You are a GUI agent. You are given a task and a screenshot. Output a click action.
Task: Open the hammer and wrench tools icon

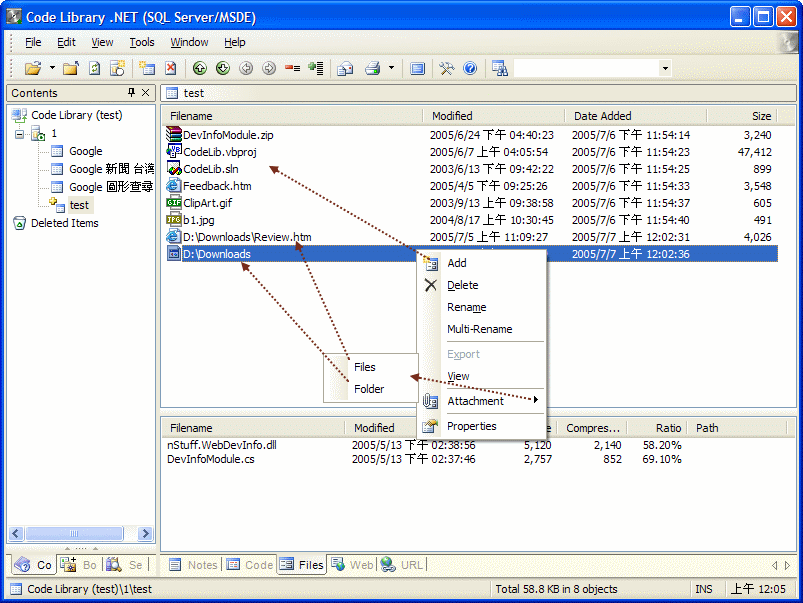pyautogui.click(x=447, y=68)
